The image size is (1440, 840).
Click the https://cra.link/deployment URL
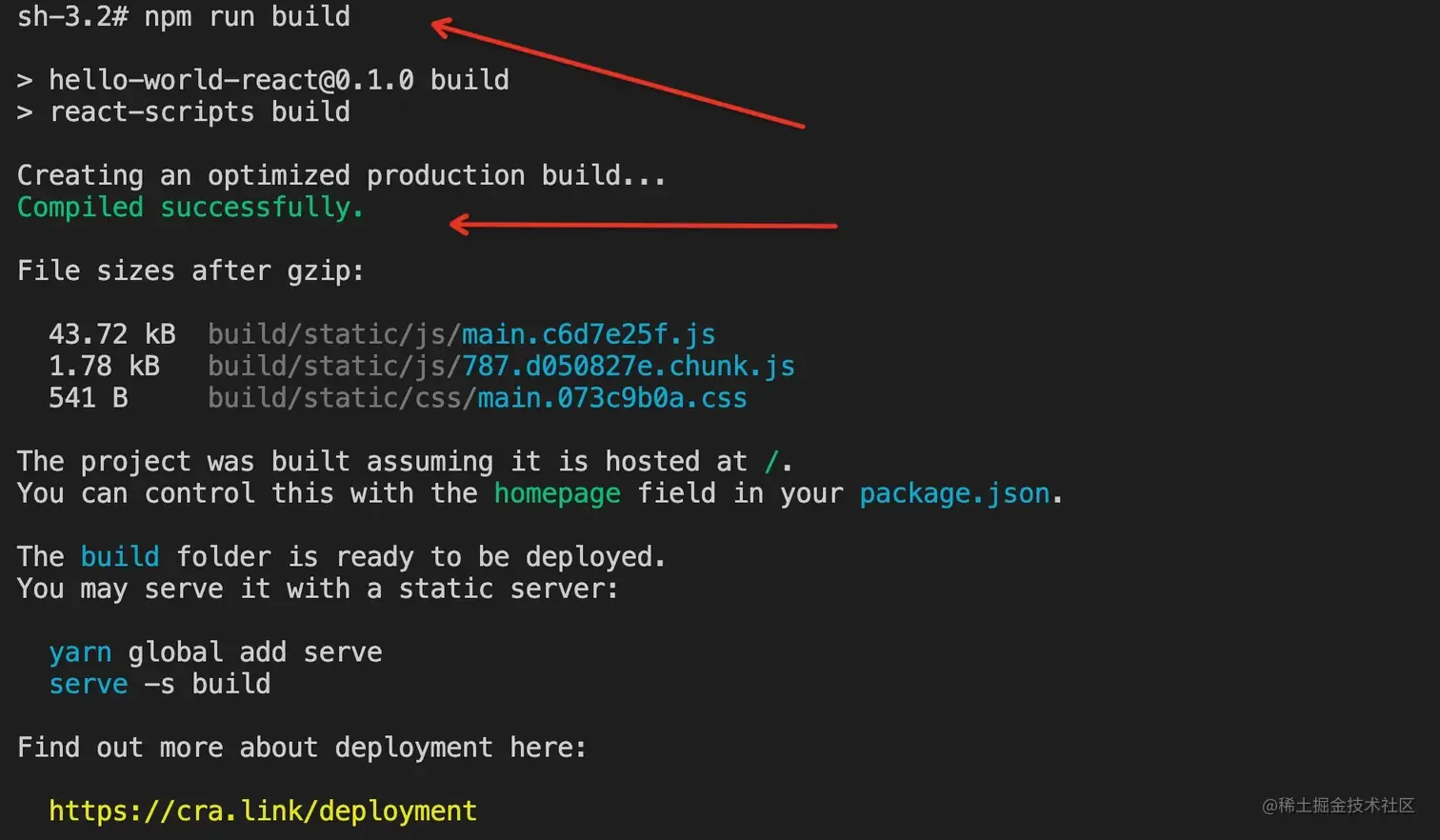[263, 810]
